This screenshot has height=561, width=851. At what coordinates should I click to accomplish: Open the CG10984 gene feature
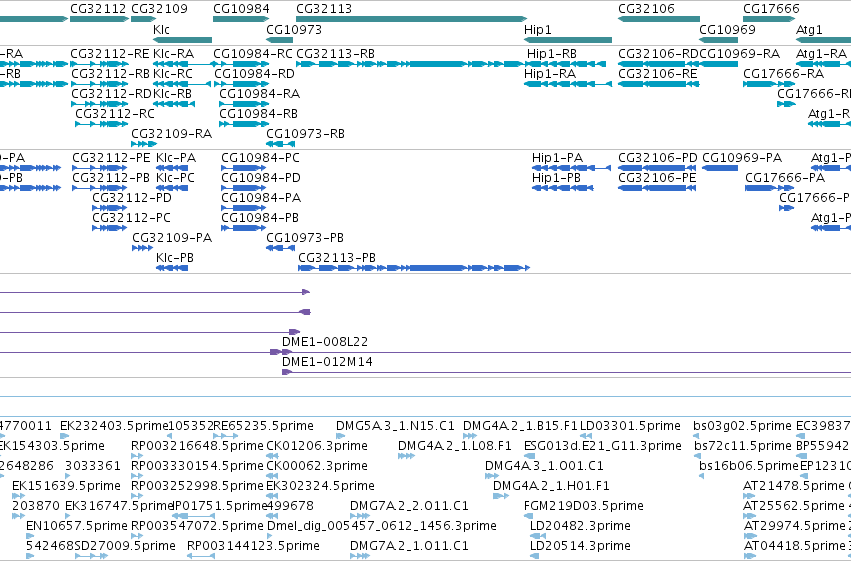(241, 20)
